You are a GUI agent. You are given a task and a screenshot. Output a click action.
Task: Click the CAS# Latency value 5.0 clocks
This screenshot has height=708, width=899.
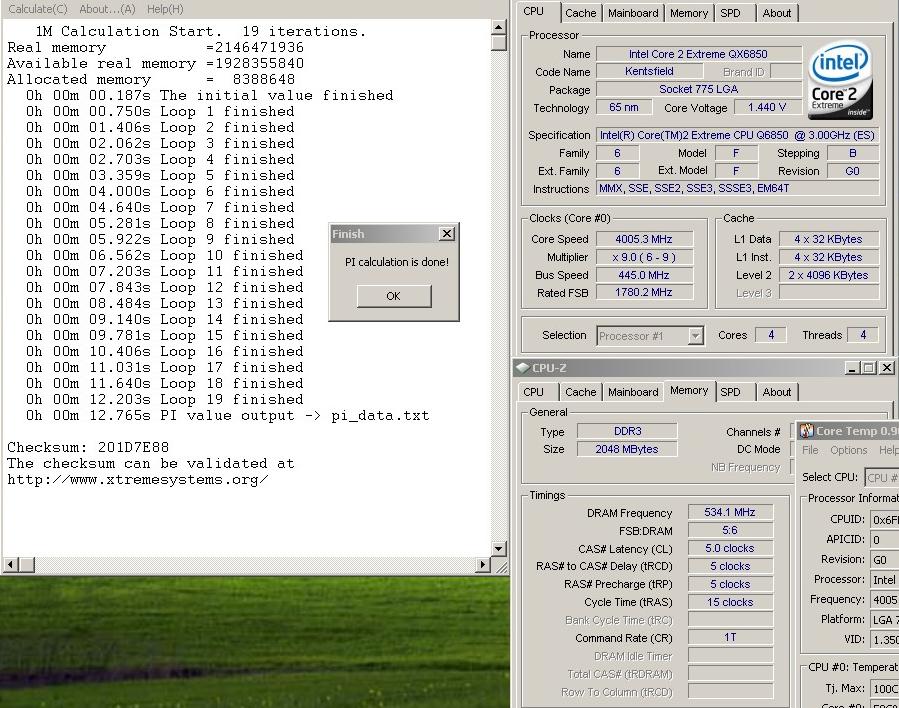click(730, 548)
